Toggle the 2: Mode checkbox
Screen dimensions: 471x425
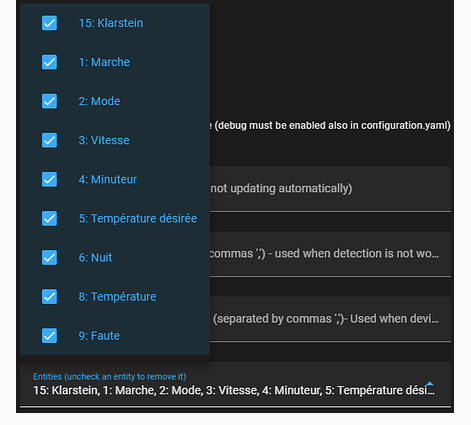point(49,101)
